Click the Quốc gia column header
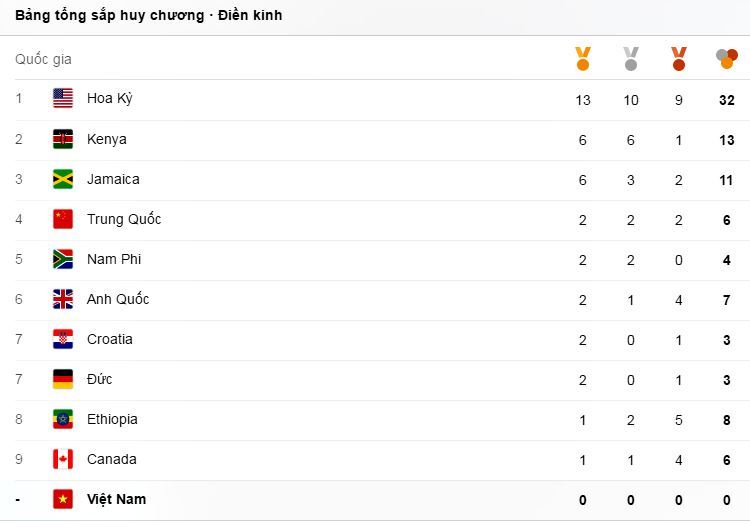The height and width of the screenshot is (521, 750). [43, 59]
